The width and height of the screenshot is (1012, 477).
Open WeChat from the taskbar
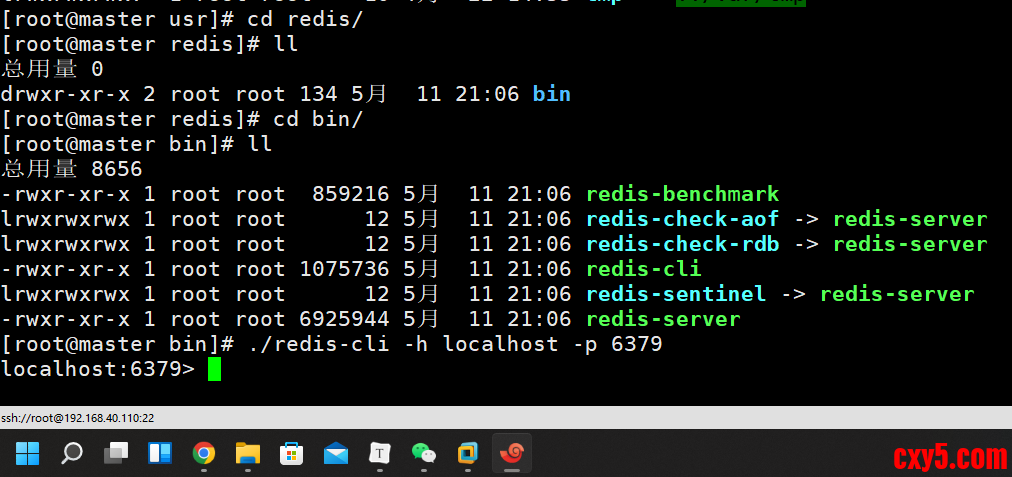tap(424, 454)
